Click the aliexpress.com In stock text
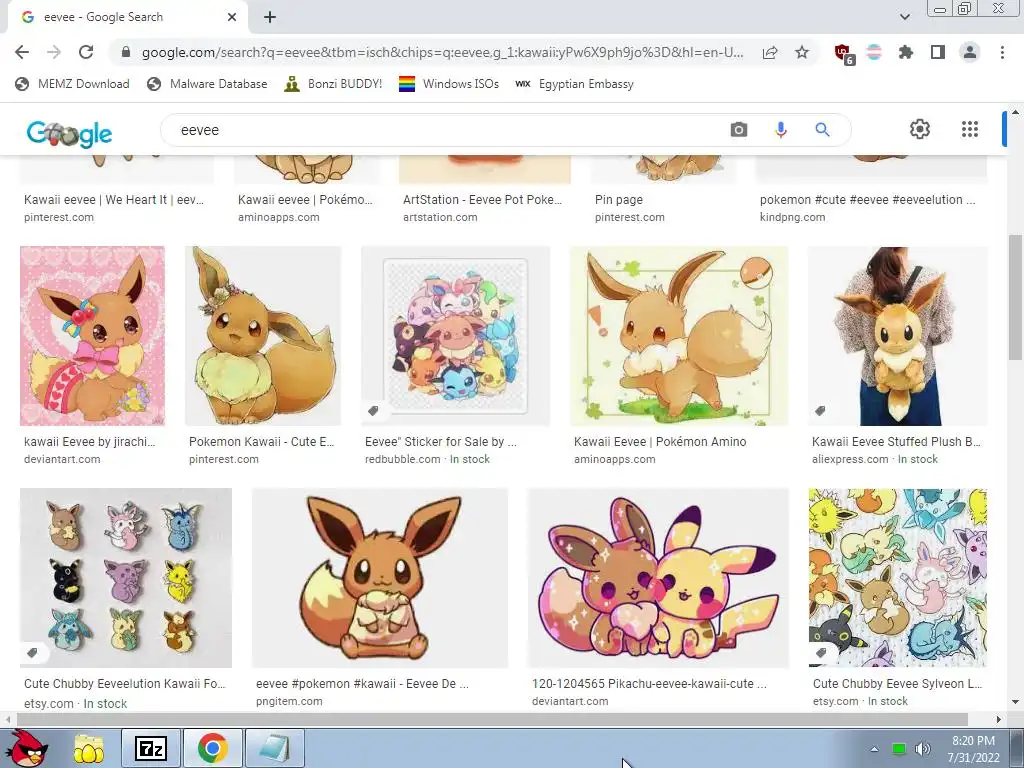1024x768 pixels. 874,459
